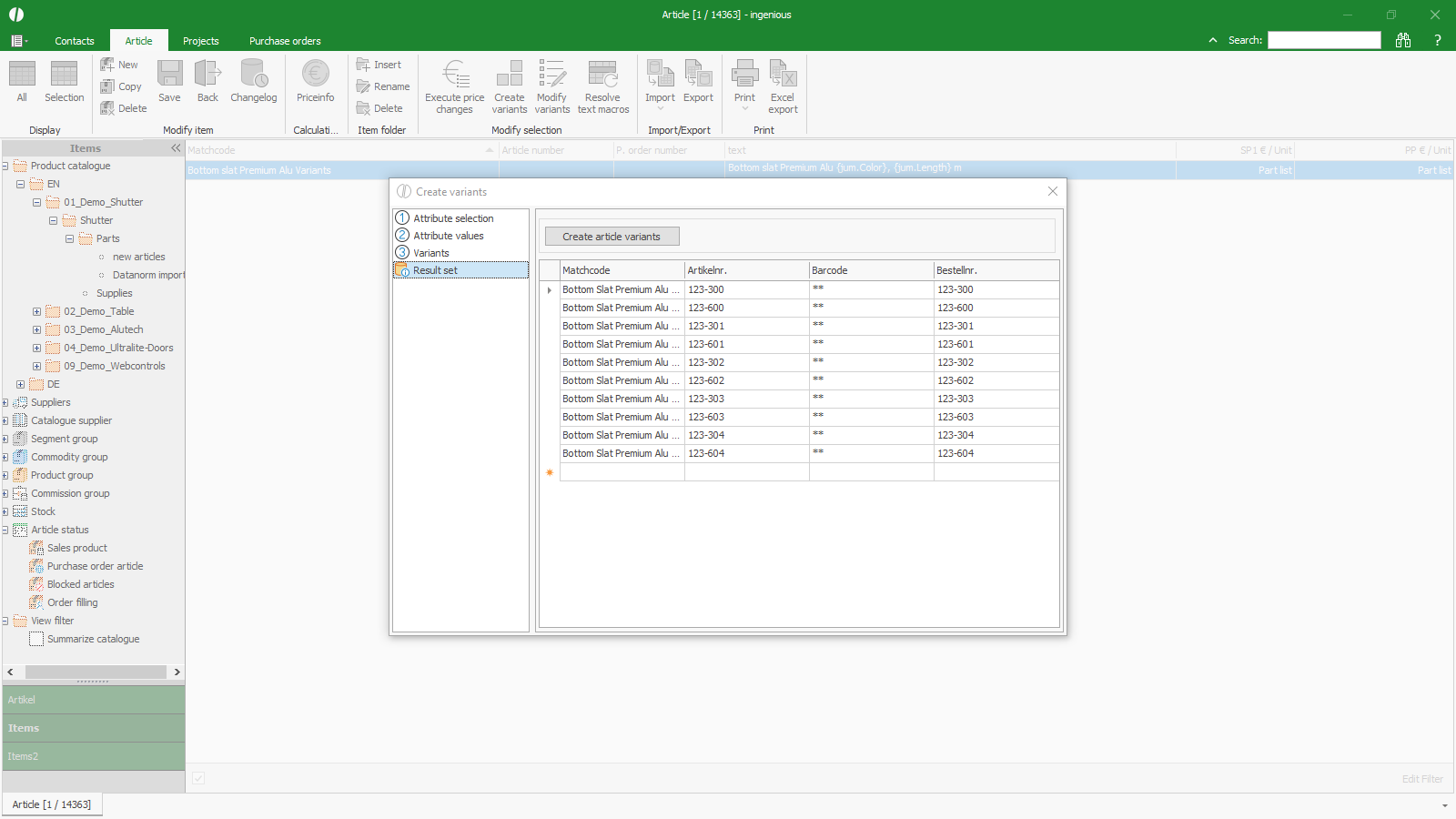
Task: Go to Attribute values step
Action: [448, 236]
